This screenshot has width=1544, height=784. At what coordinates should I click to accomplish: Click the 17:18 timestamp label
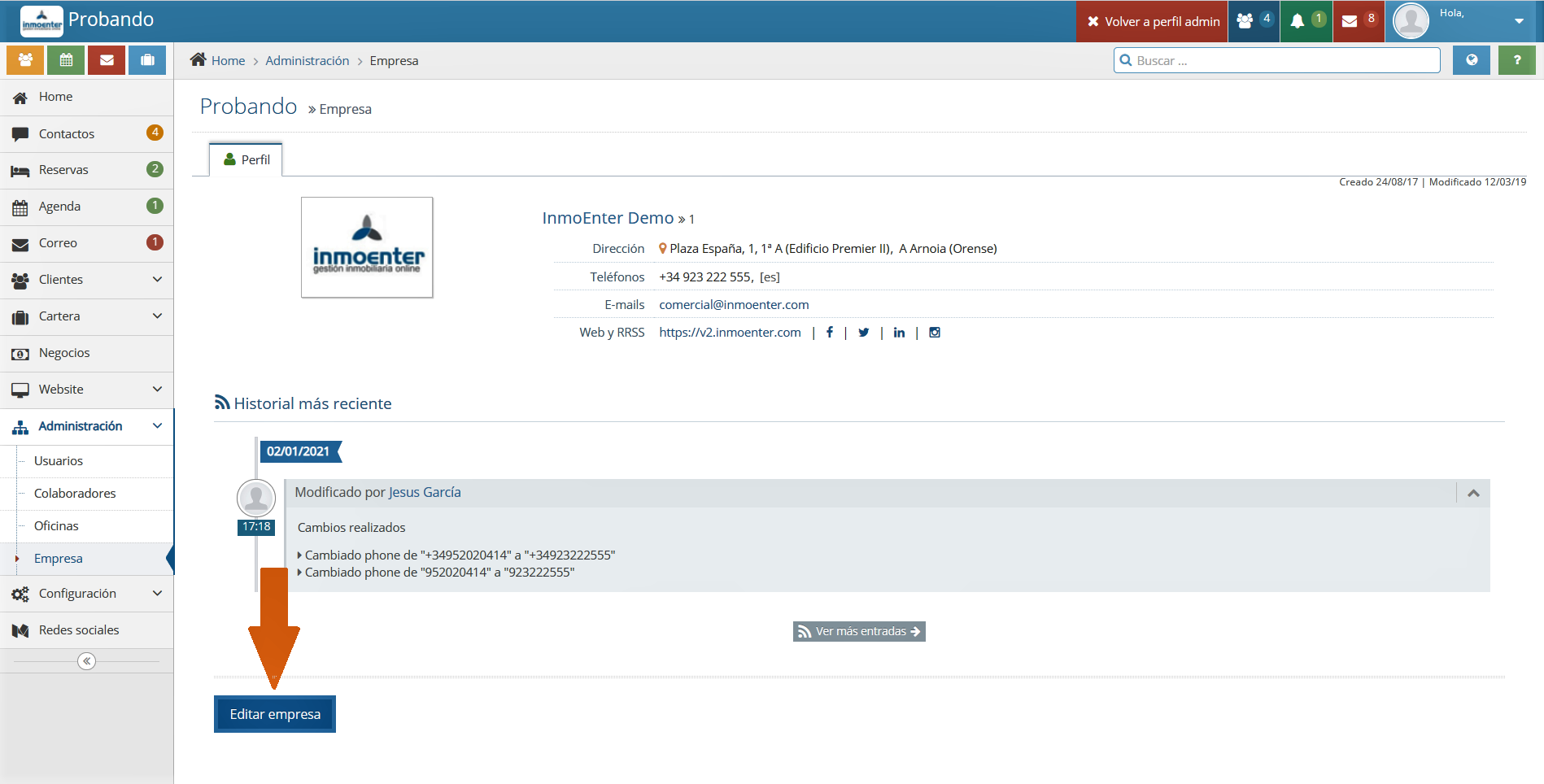click(x=256, y=527)
